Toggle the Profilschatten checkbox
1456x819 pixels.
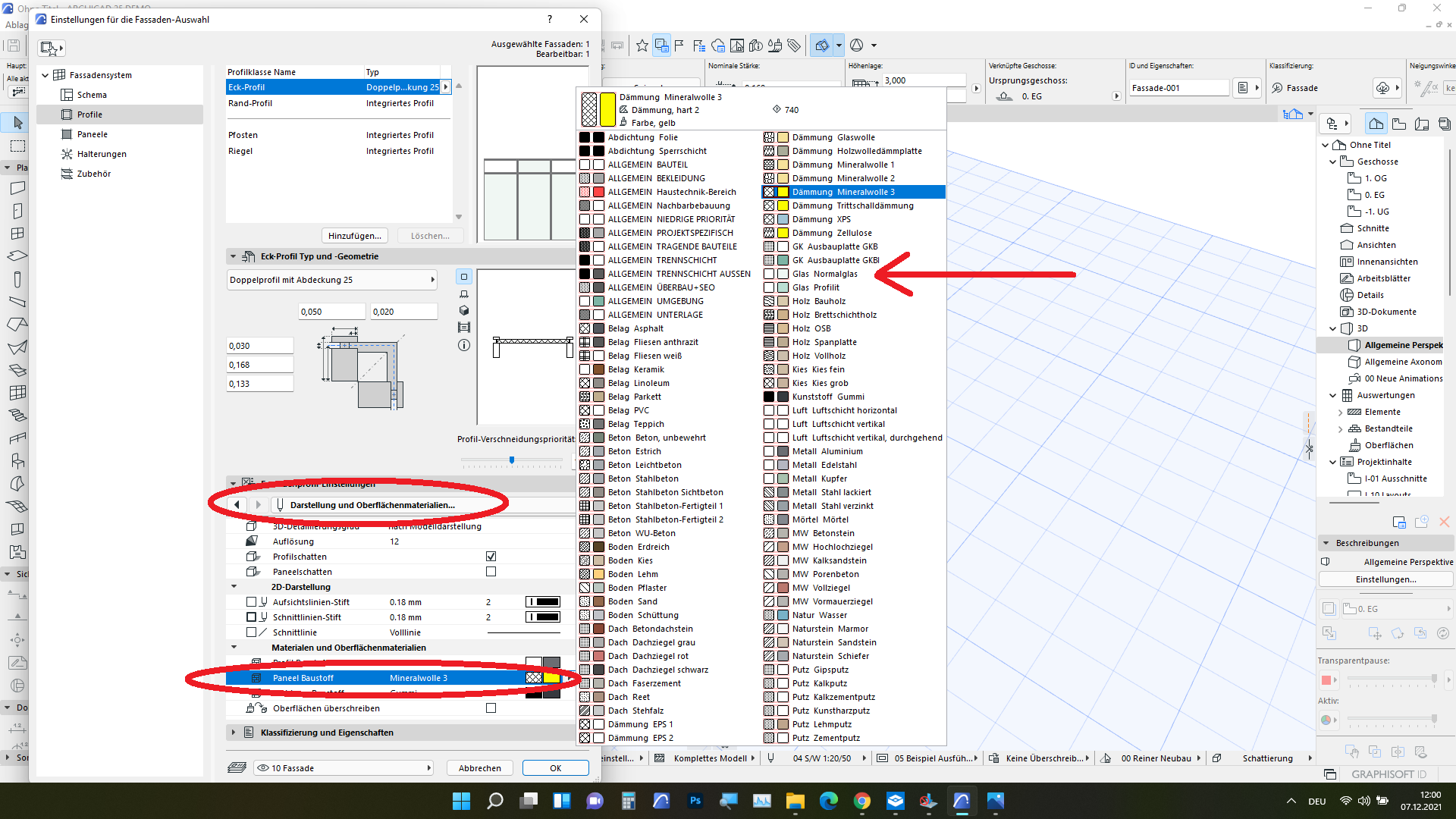(491, 557)
